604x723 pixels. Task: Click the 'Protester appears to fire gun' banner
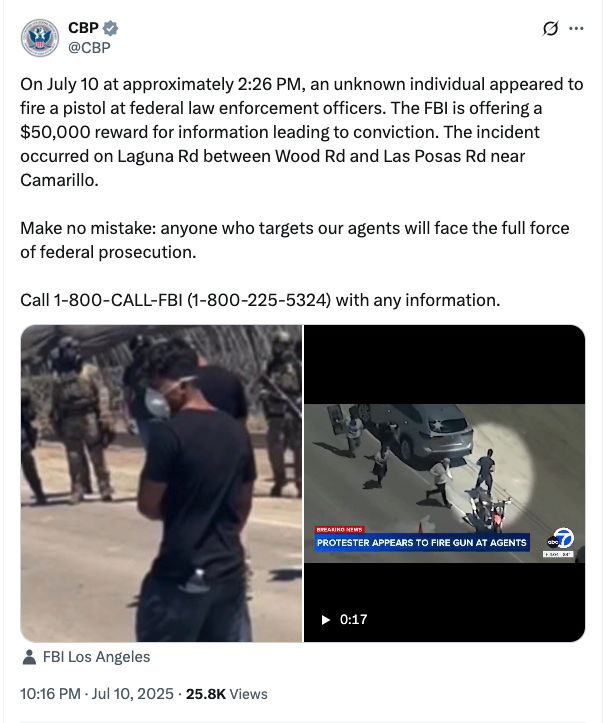coord(421,543)
